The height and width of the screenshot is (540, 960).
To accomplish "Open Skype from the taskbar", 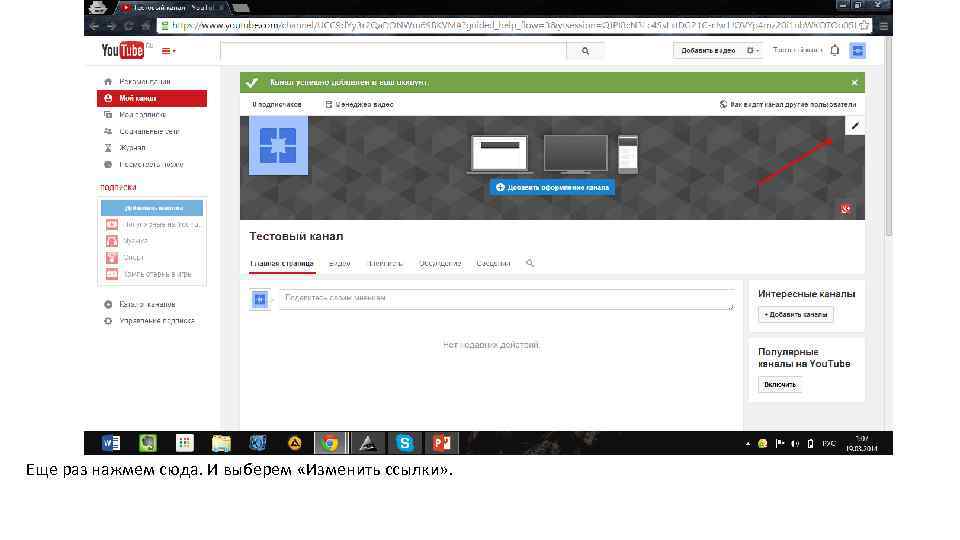I will coord(404,443).
